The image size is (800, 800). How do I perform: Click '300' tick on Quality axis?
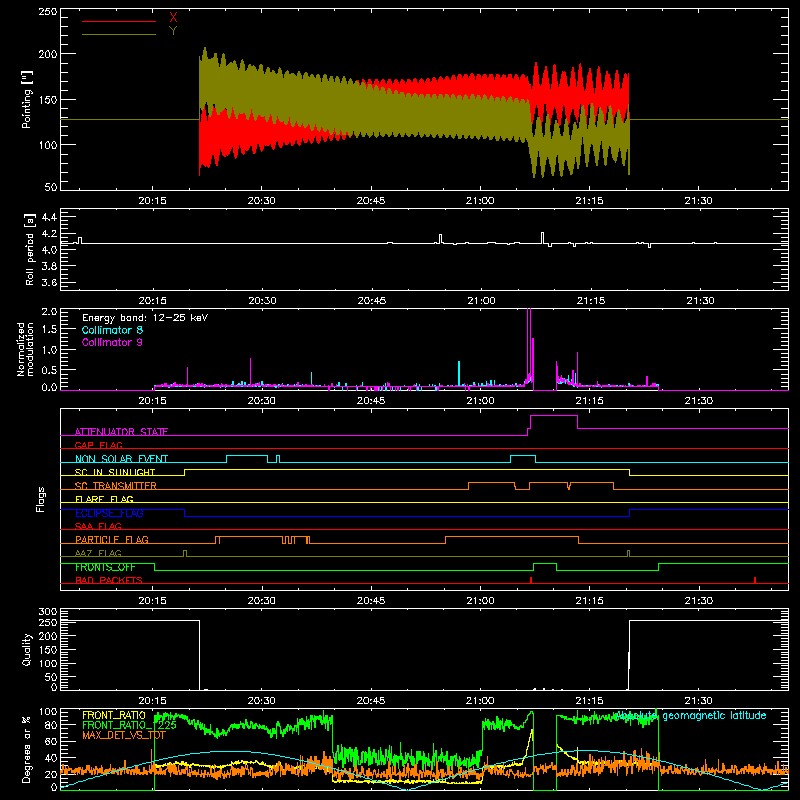coord(48,612)
